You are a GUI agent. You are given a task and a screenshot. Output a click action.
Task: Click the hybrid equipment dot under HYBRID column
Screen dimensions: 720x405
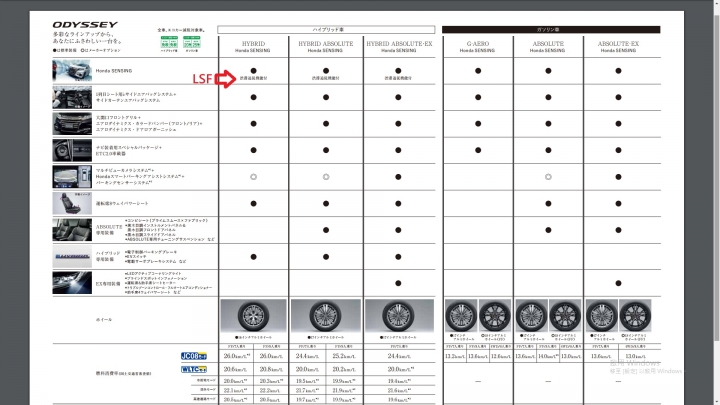pyautogui.click(x=253, y=257)
